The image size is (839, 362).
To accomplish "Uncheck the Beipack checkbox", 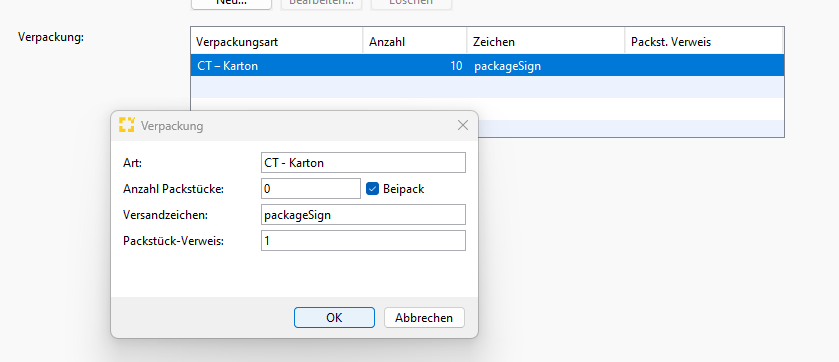I will [x=372, y=188].
